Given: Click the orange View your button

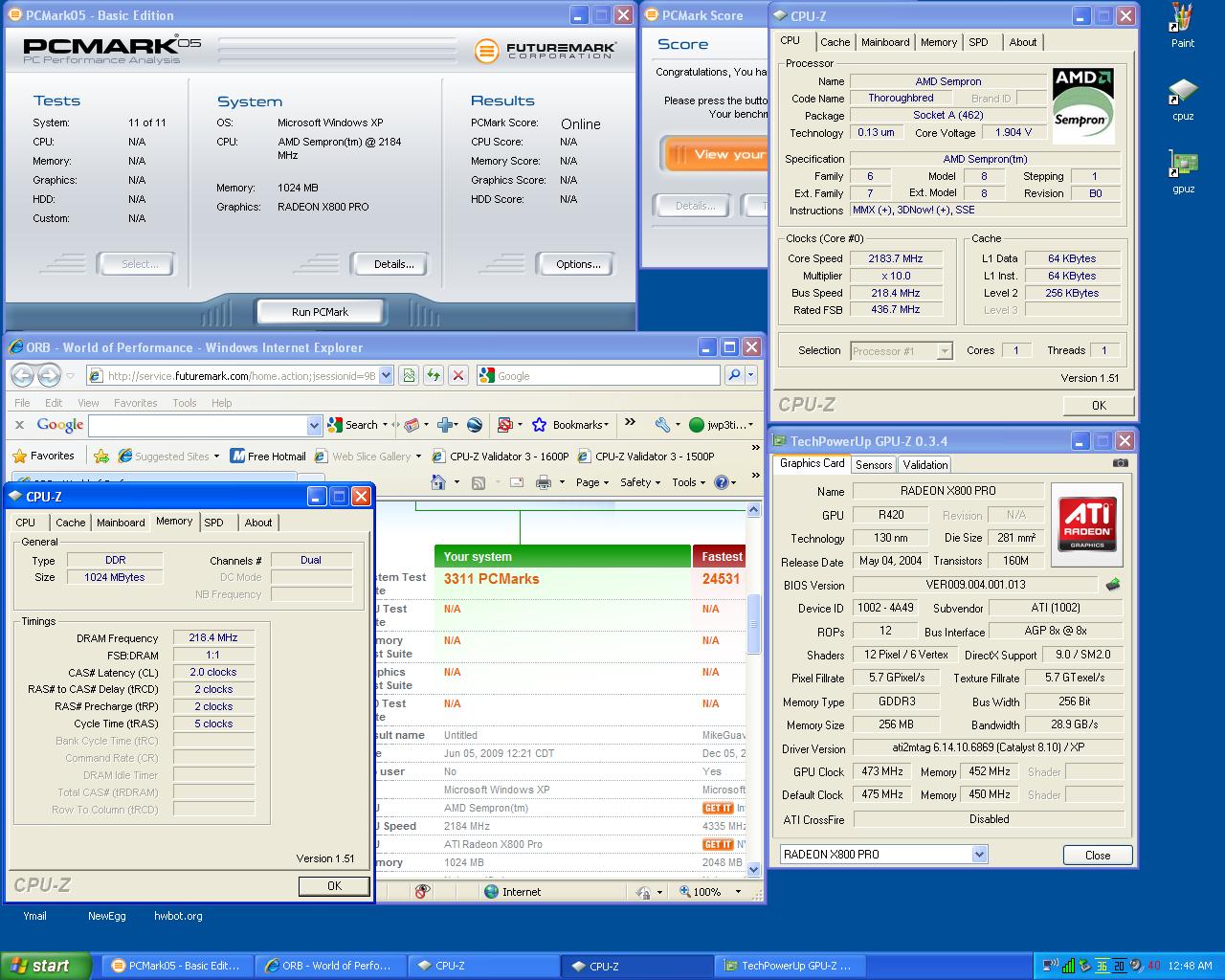Looking at the screenshot, I should 716,154.
